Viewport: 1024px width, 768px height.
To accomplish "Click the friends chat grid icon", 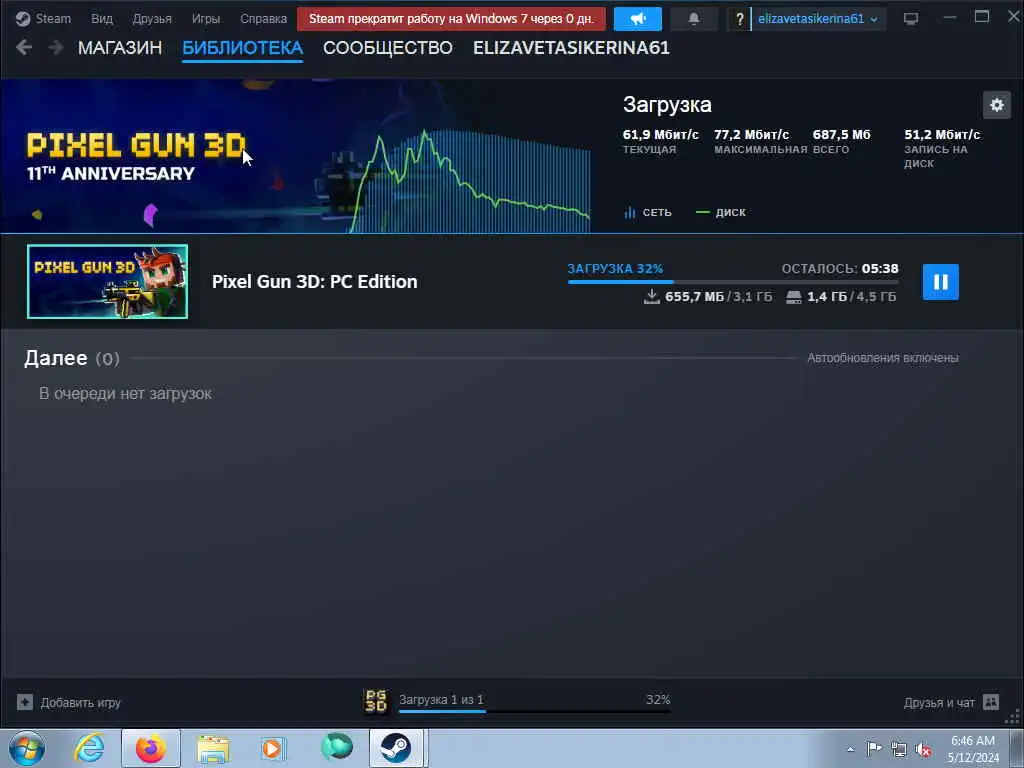I will (x=991, y=702).
